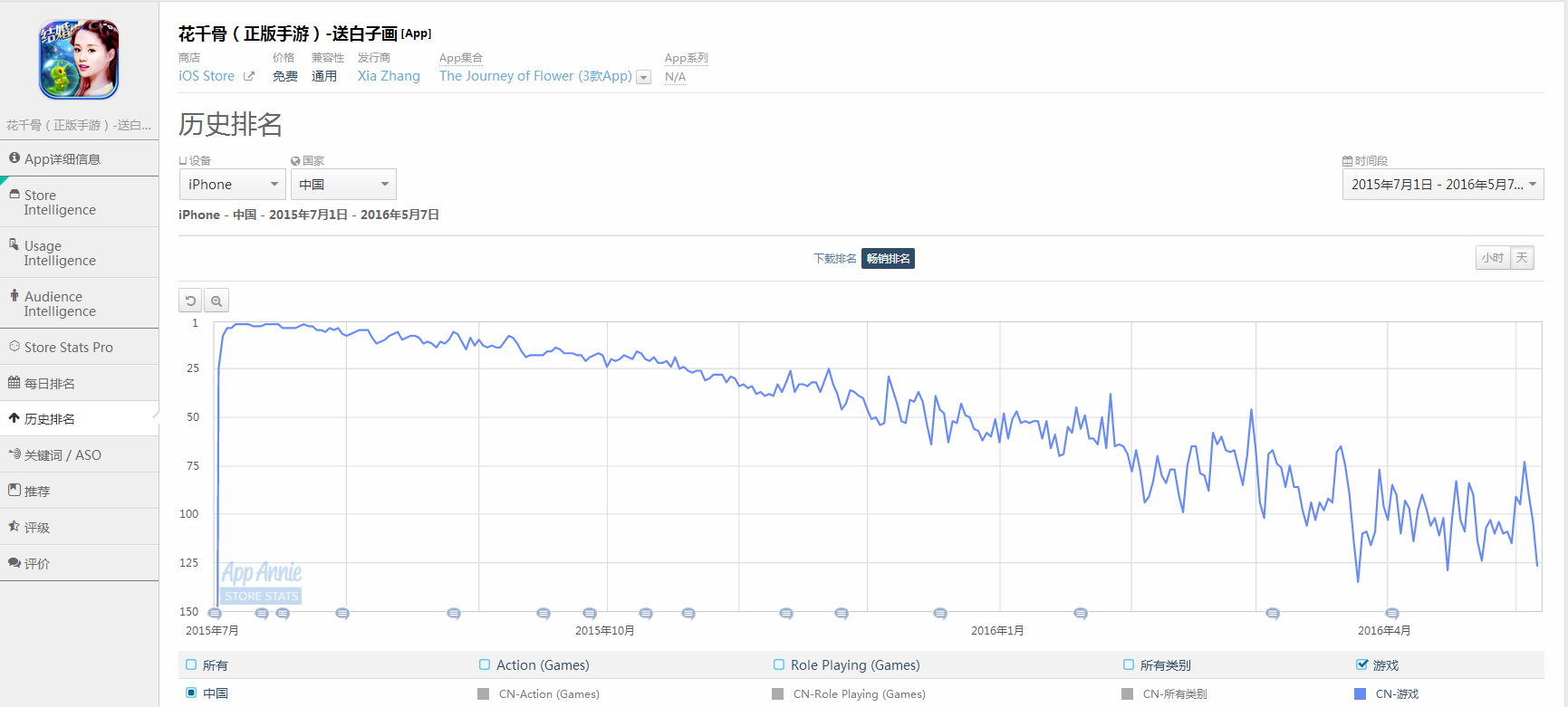Uncheck the 游戏 checkbox

tap(1361, 664)
